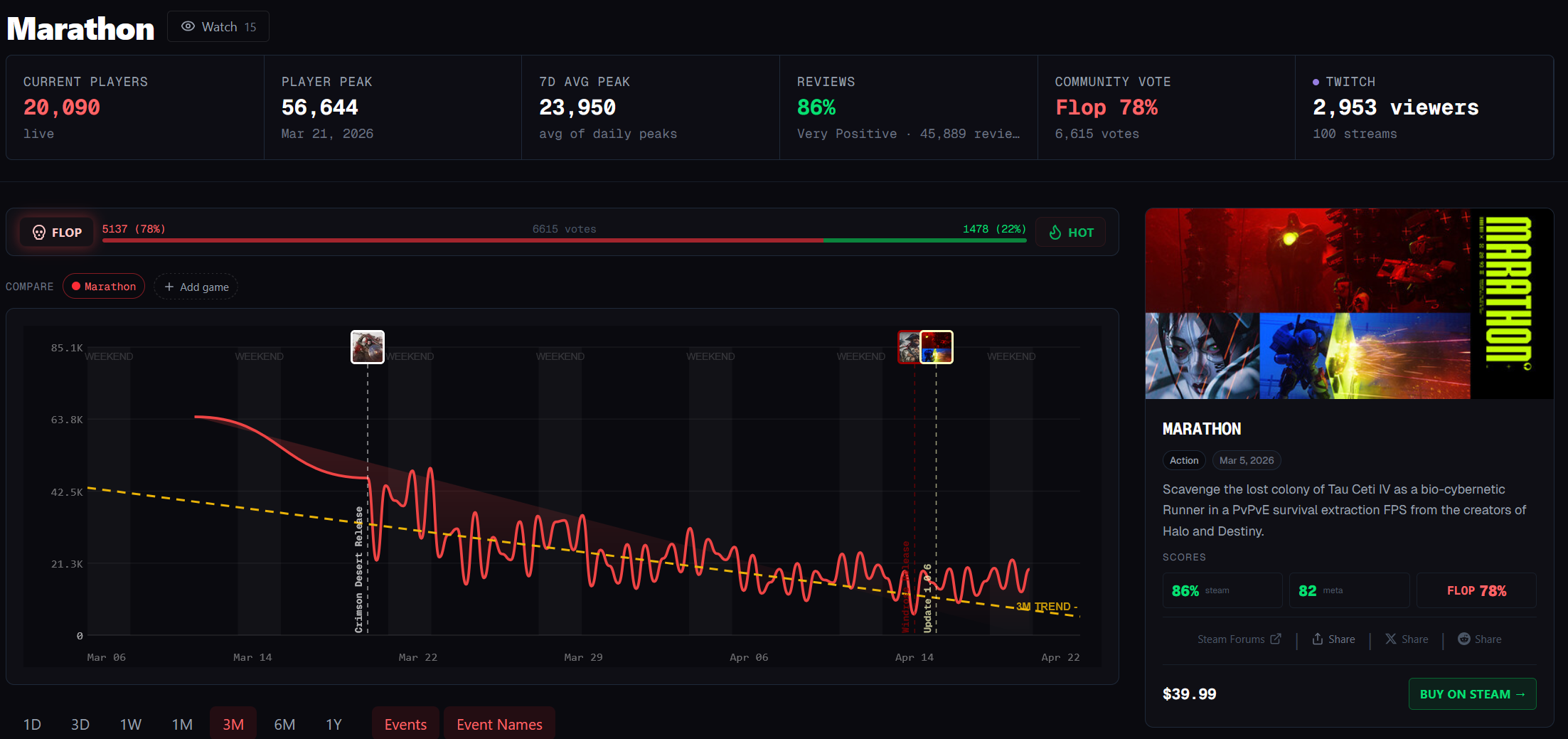
Task: Click the Marathon cover art image
Action: 1349,304
